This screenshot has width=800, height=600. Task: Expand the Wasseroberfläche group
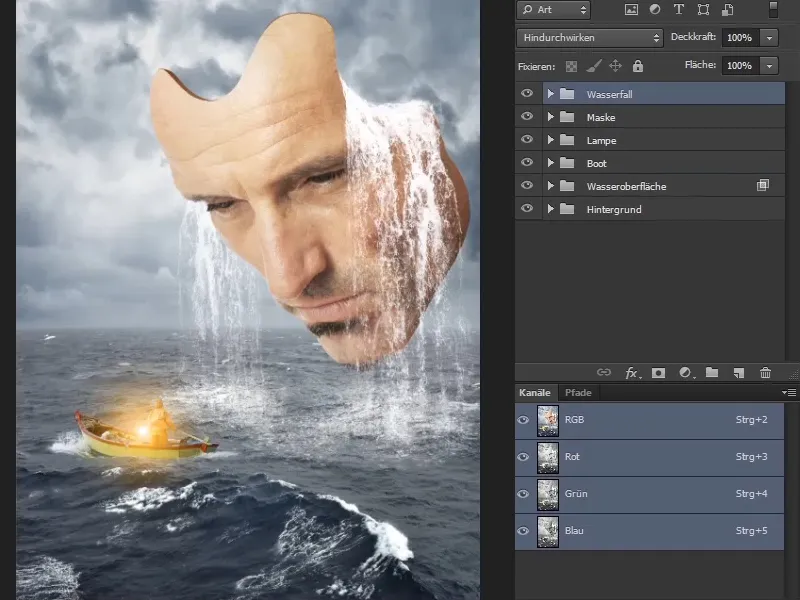551,186
